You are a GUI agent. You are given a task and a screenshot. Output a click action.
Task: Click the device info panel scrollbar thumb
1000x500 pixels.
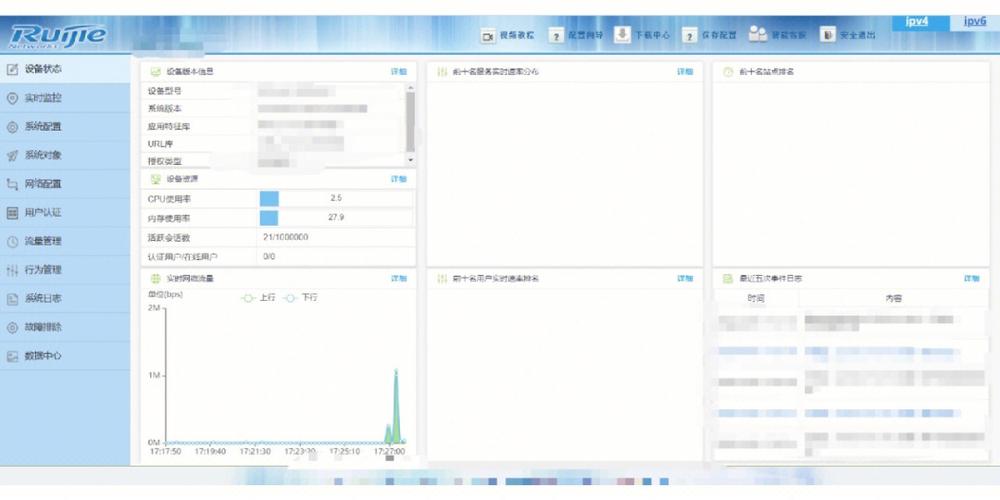[x=410, y=121]
